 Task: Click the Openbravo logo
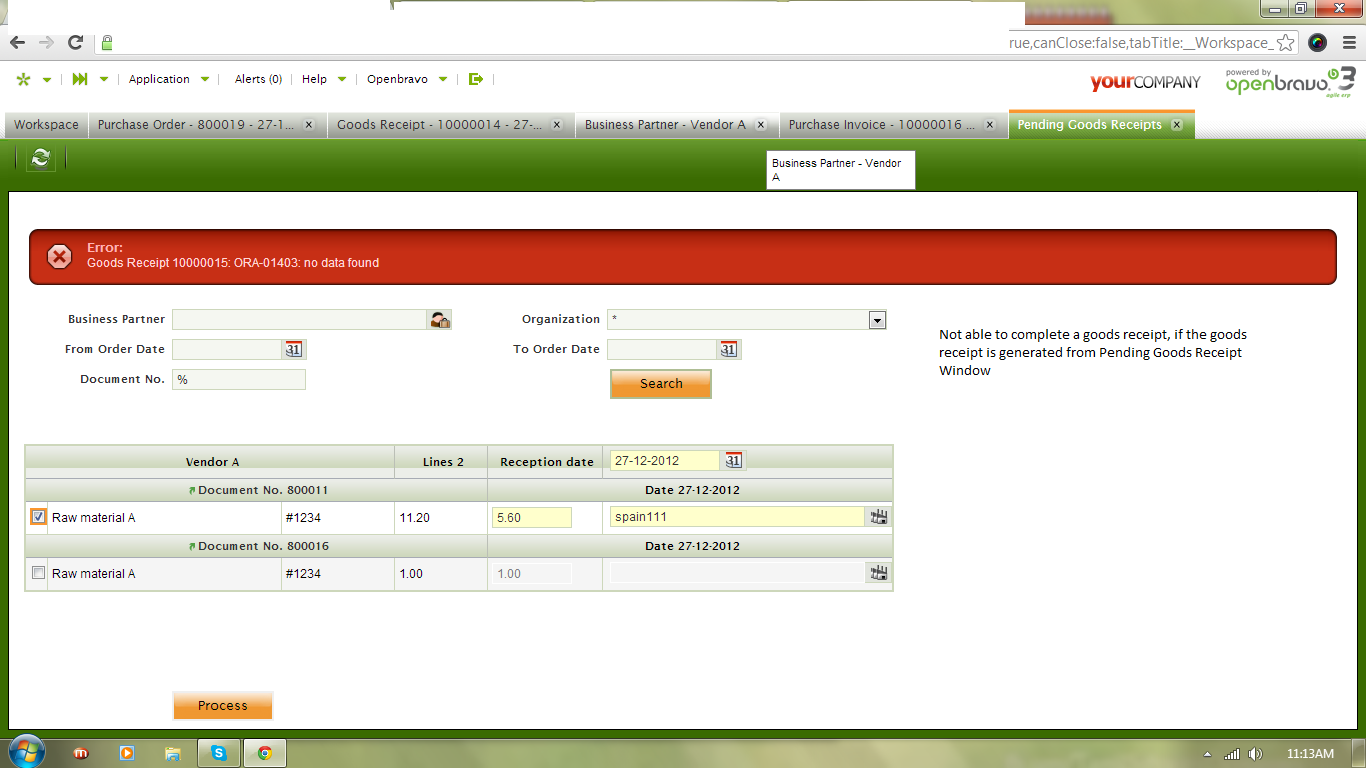click(1291, 83)
